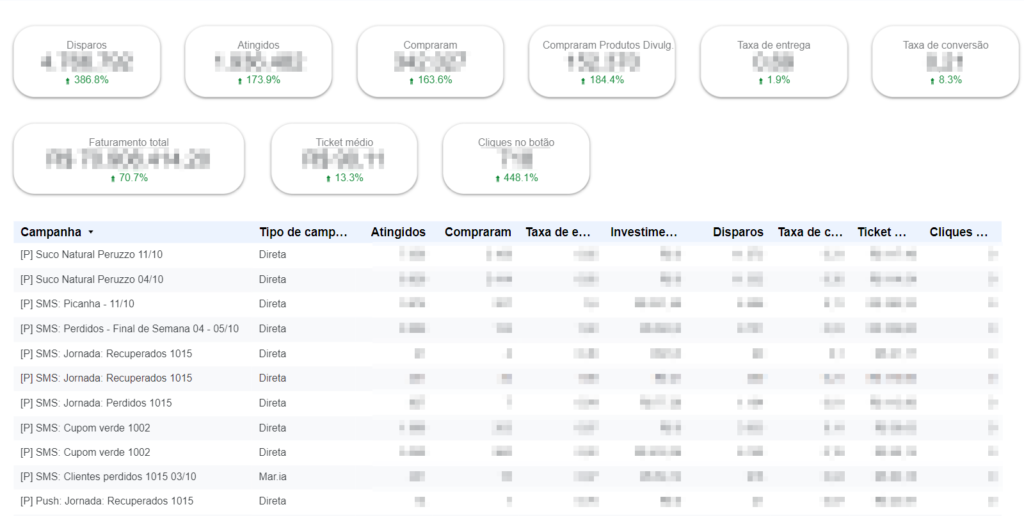Image resolution: width=1024 pixels, height=516 pixels.
Task: Sort table by Tipo de campanha column
Action: click(x=303, y=232)
